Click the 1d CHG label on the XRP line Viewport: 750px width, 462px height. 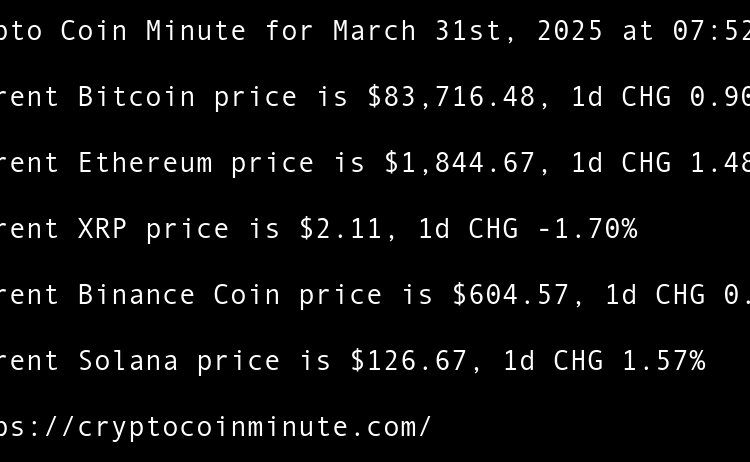[468, 229]
